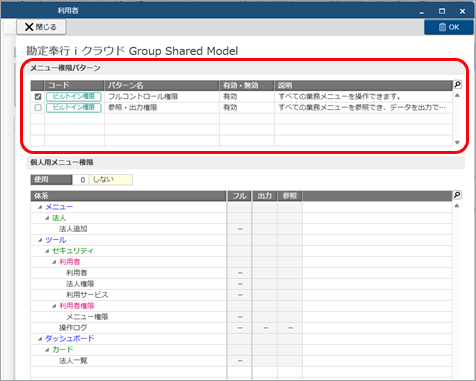Click the 説明 column header
This screenshot has height=381, width=476.
[x=364, y=85]
